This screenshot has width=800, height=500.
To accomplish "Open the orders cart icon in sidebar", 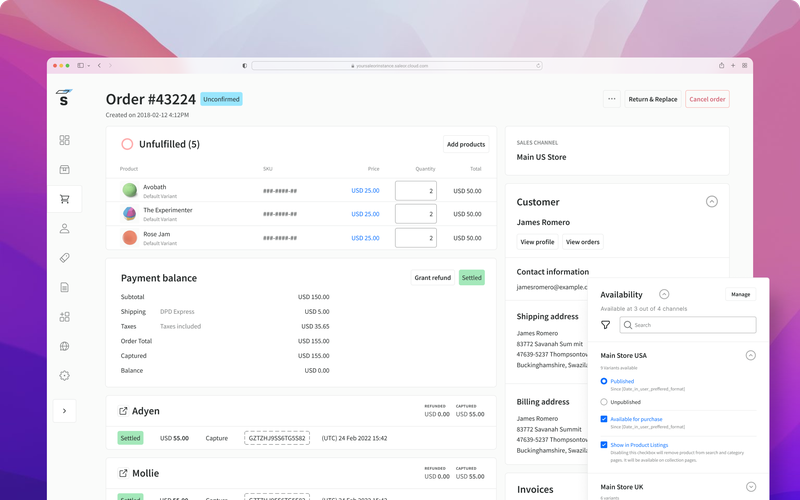I will coord(64,199).
